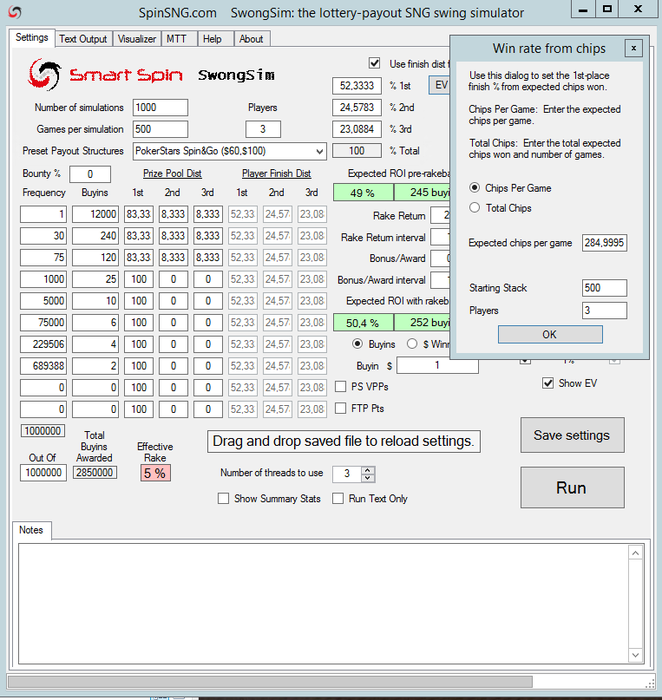Screen dimensions: 662x700
Task: Click the Number of threads value field
Action: [347, 474]
